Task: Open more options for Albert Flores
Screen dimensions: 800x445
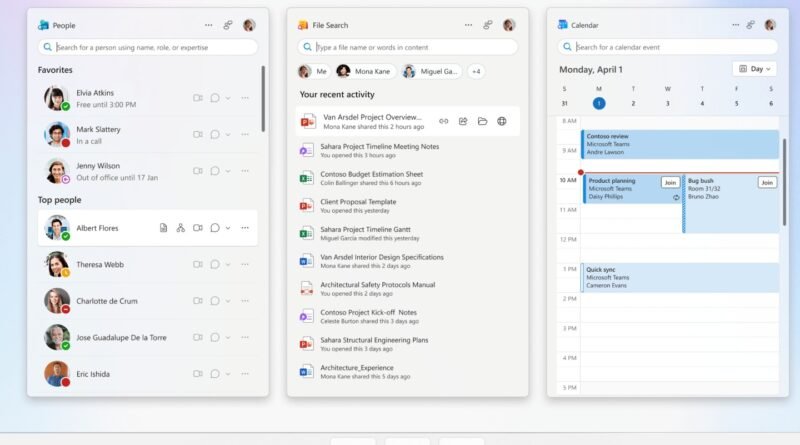Action: pyautogui.click(x=245, y=228)
